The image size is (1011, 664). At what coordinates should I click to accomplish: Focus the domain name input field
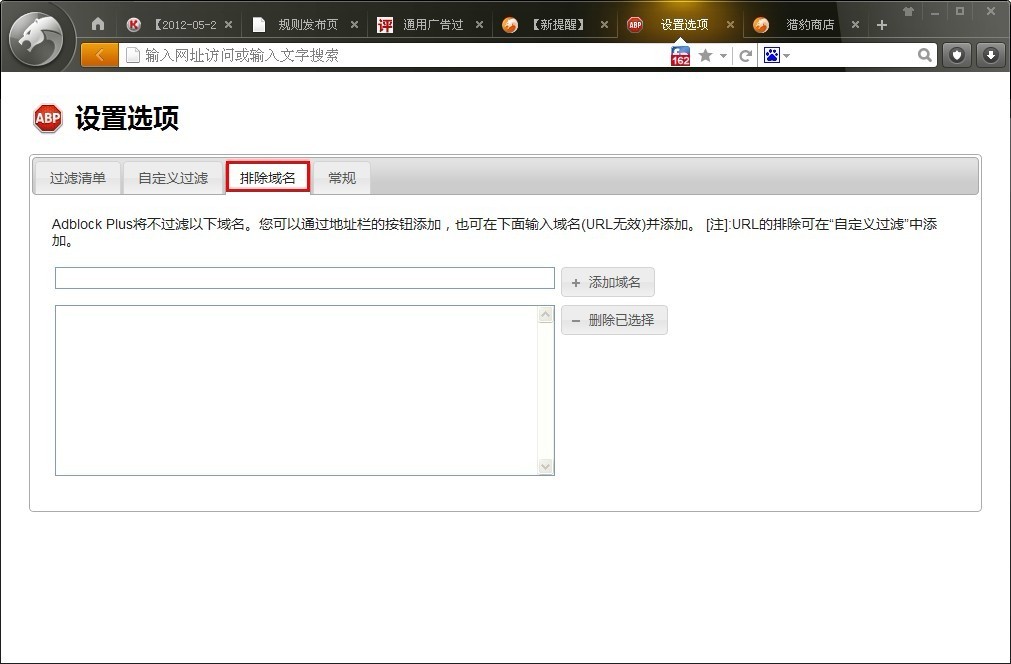point(304,278)
